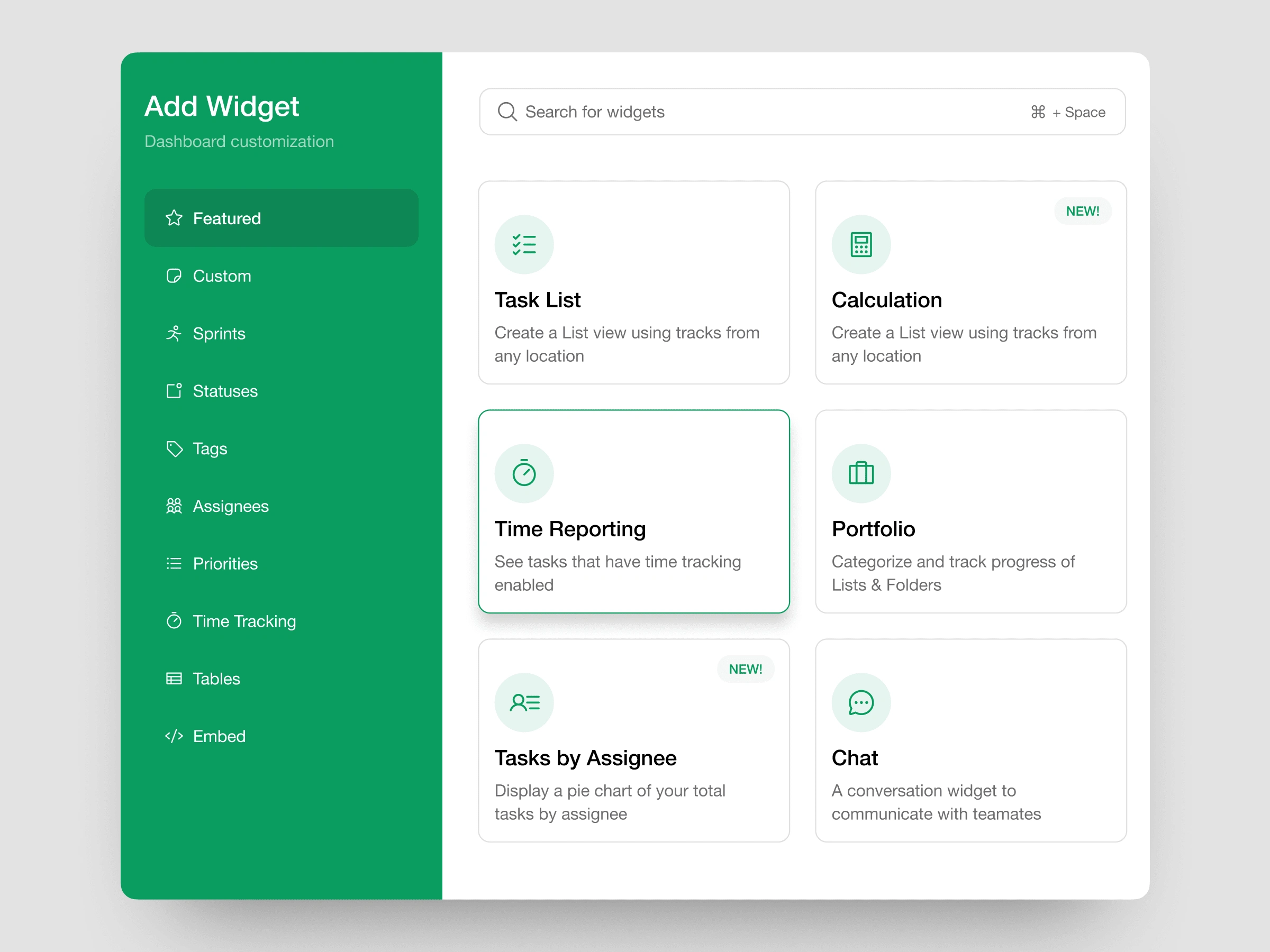Click the Tasks by Assignee person icon
This screenshot has width=1270, height=952.
click(x=524, y=702)
